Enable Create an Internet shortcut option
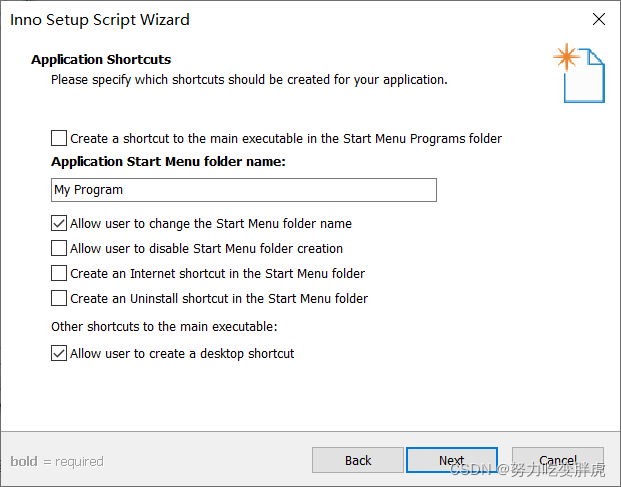This screenshot has height=487, width=621. (59, 273)
